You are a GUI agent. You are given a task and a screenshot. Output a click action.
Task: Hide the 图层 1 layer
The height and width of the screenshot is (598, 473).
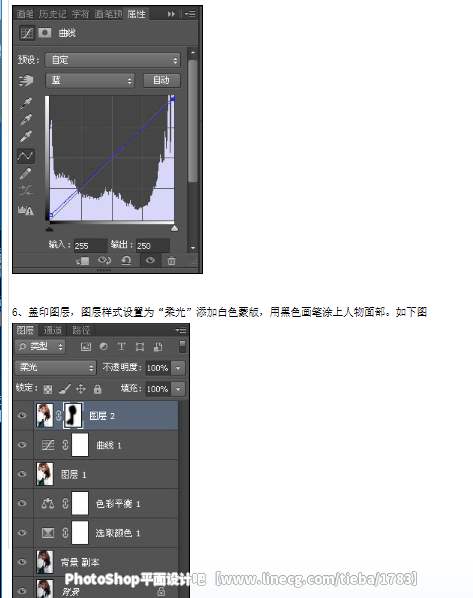coord(22,474)
